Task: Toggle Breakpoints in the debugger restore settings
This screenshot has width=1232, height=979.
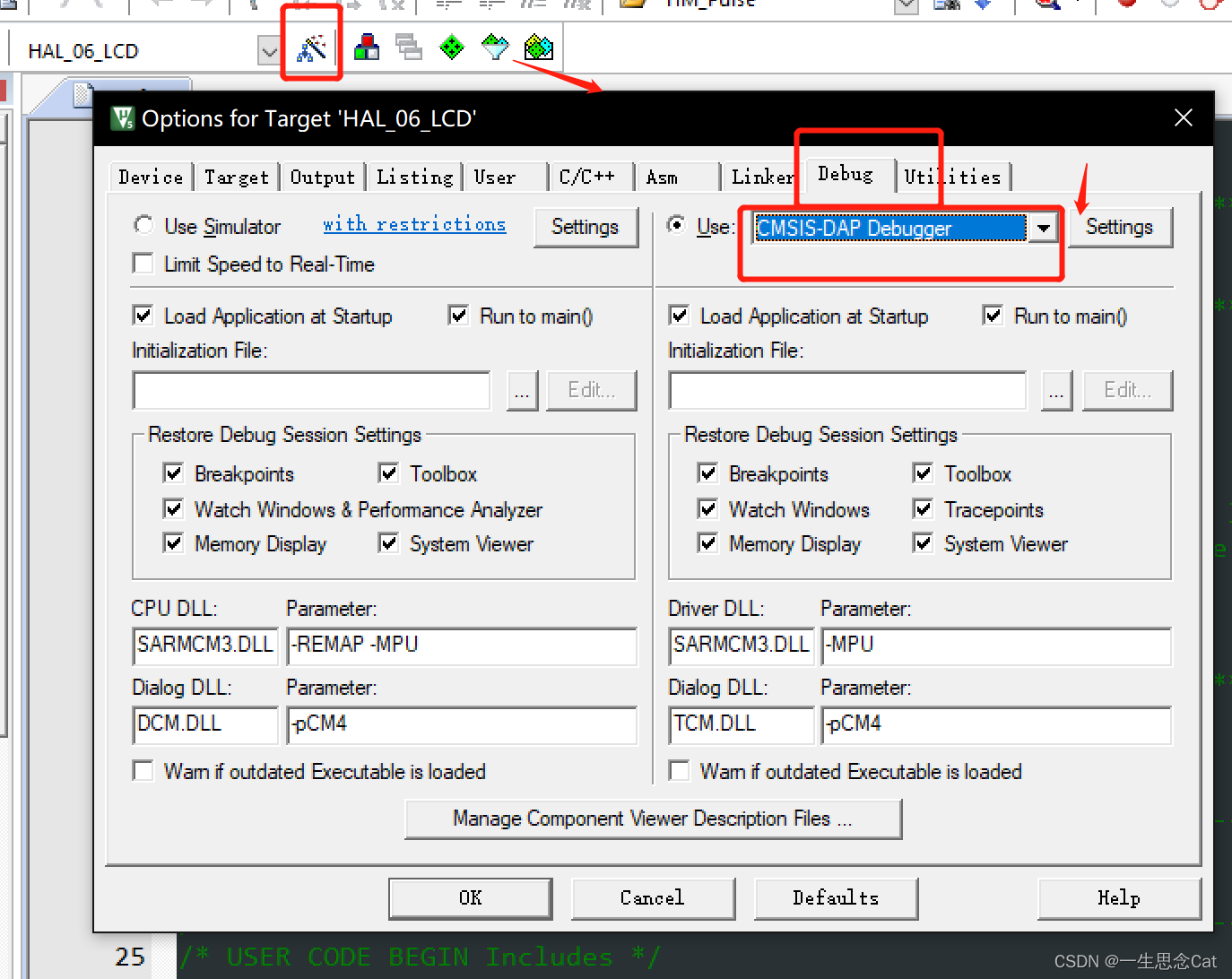Action: click(707, 473)
